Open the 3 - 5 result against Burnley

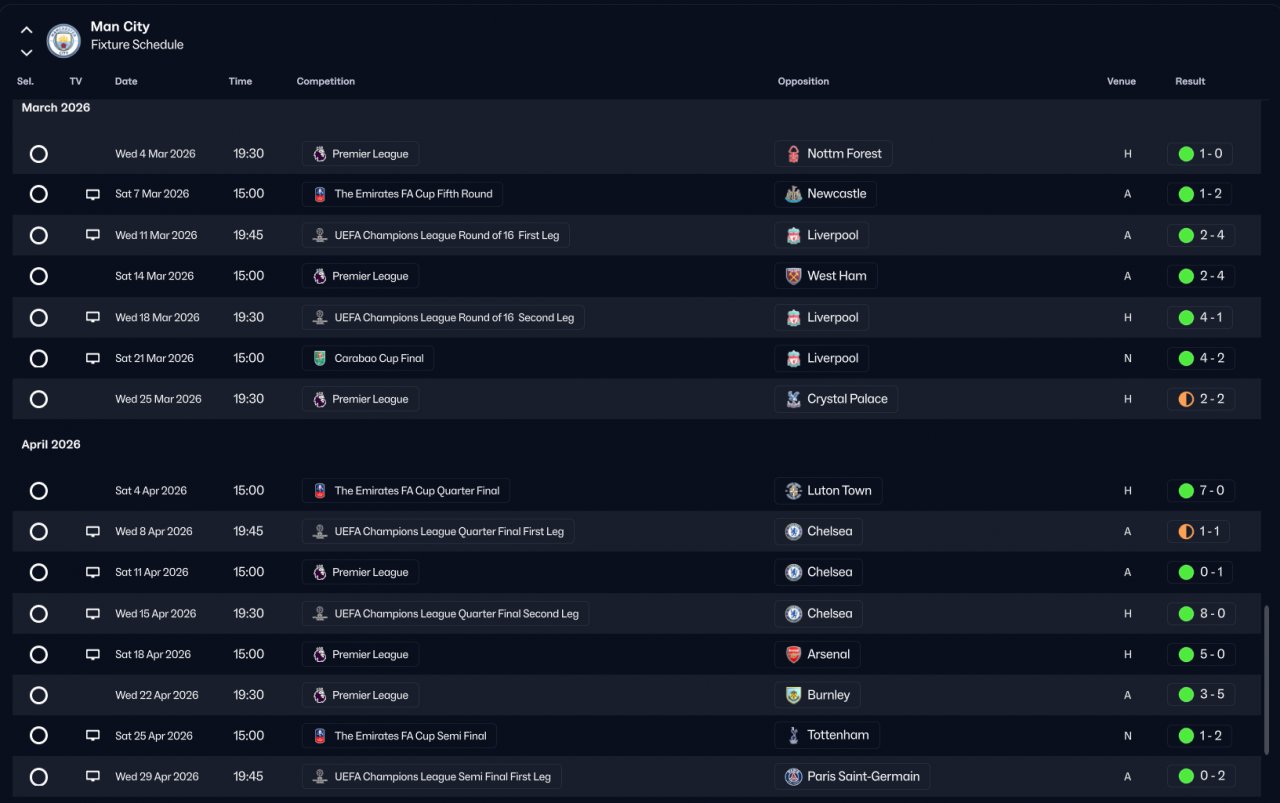pyautogui.click(x=1200, y=695)
